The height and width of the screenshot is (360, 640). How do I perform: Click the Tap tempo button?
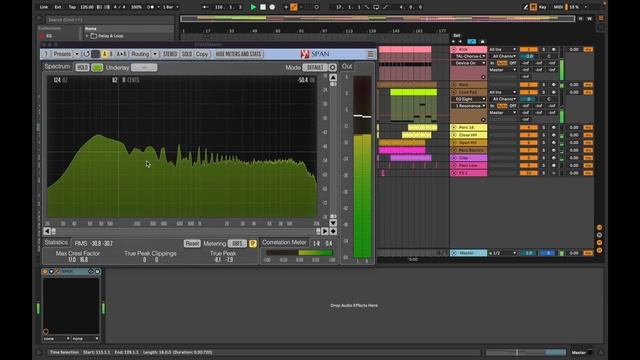pyautogui.click(x=72, y=7)
